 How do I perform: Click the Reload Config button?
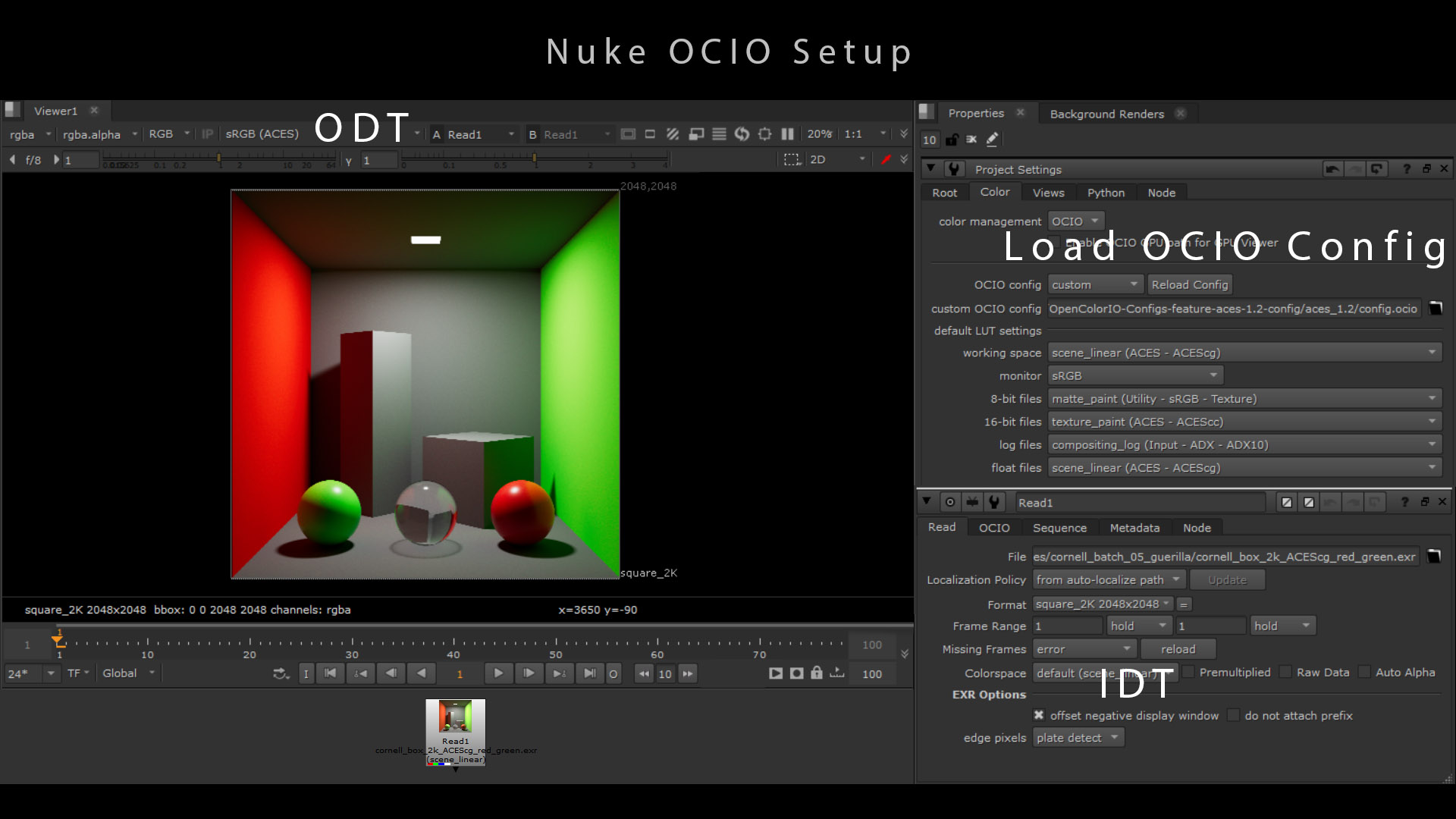click(1189, 285)
